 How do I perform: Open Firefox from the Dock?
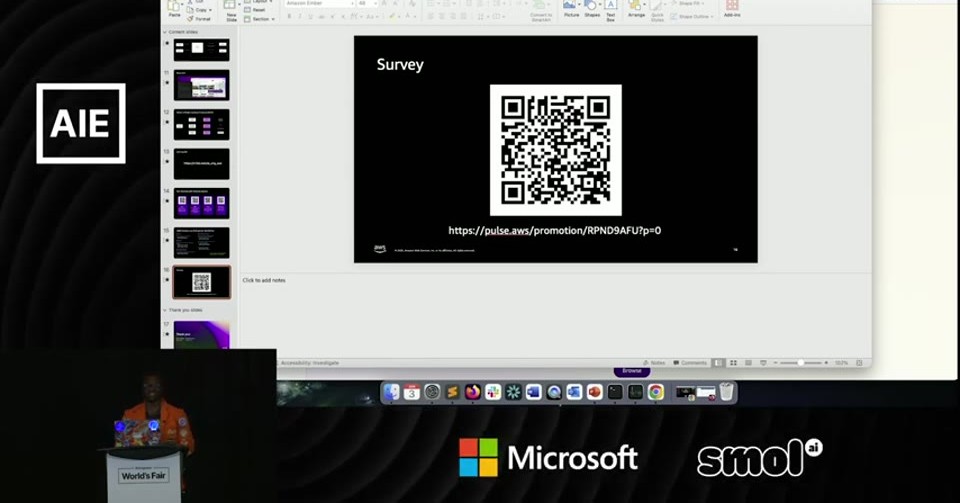coord(473,392)
